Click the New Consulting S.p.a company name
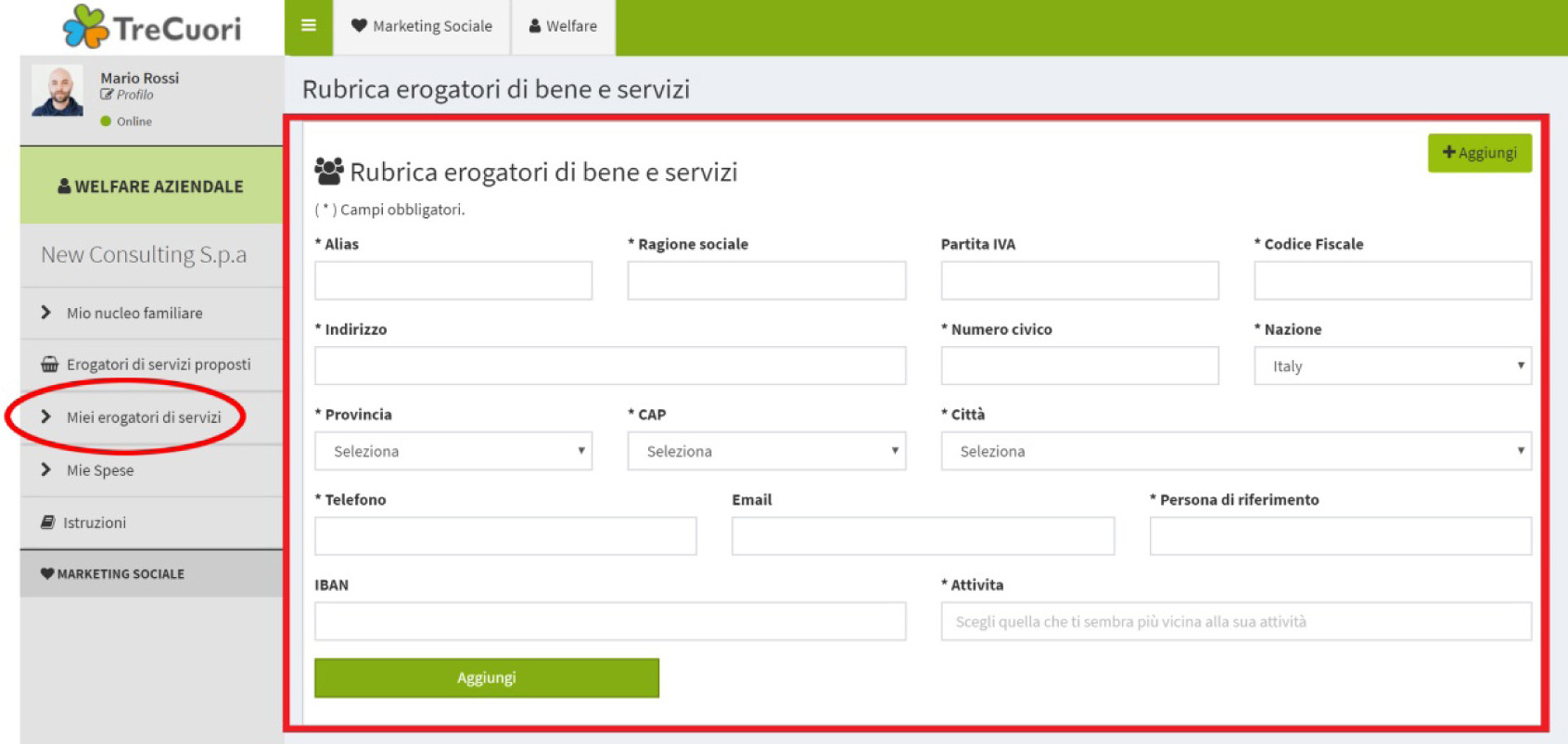Image resolution: width=1568 pixels, height=744 pixels. 144,254
